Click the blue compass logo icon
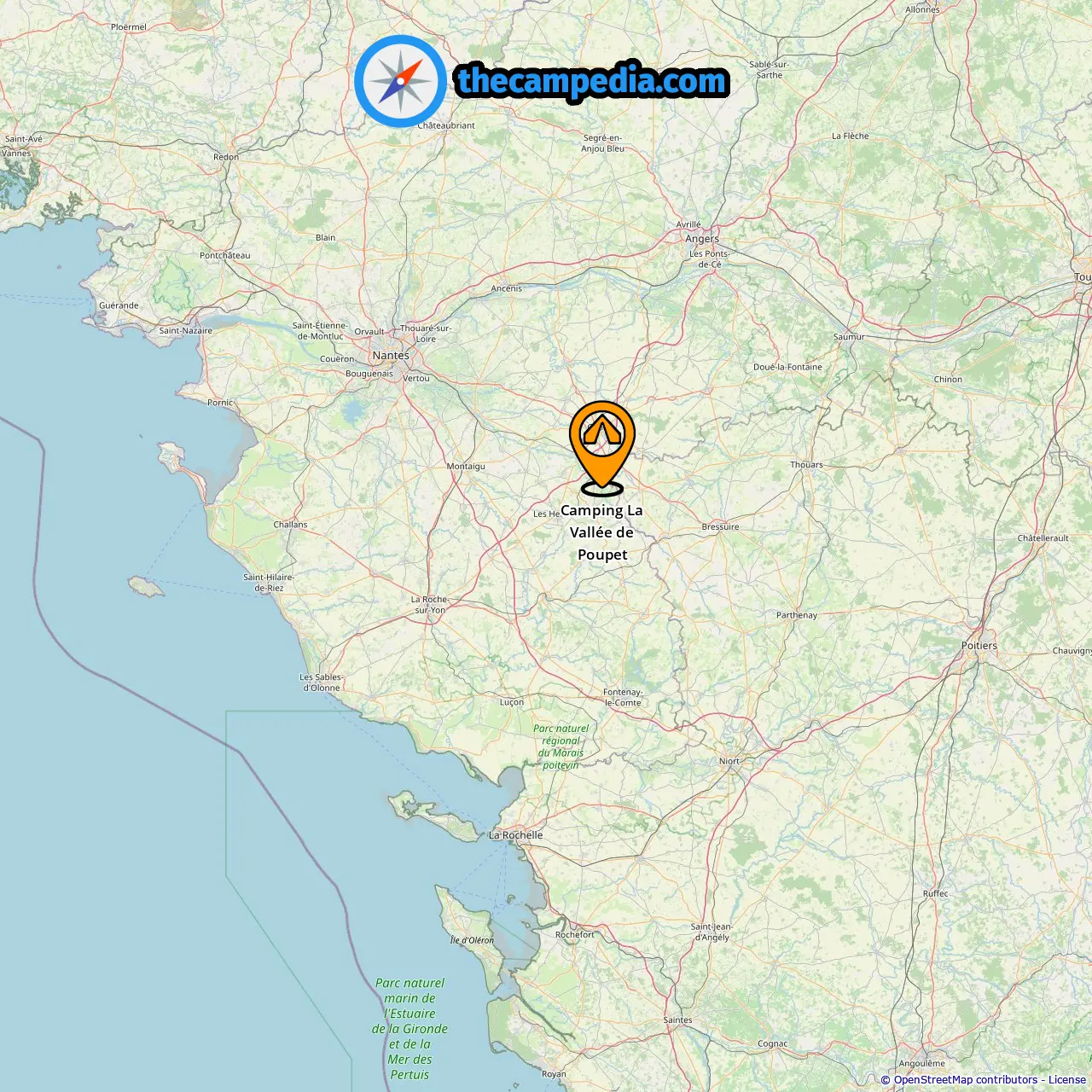The width and height of the screenshot is (1092, 1092). (400, 81)
